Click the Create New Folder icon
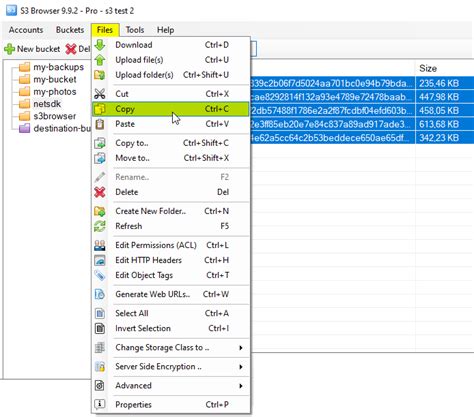Screen dimensions: 474x417 100,211
